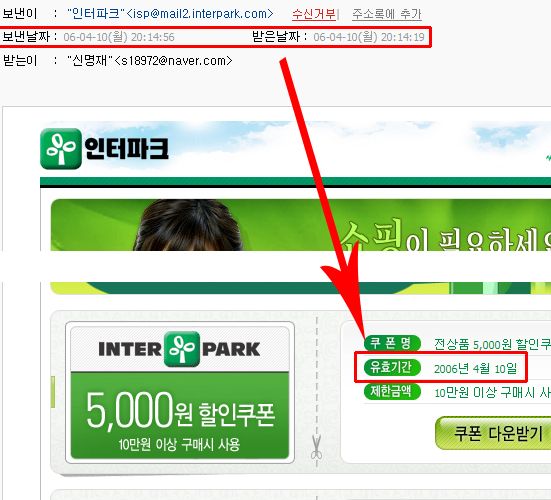Click the 전상품 5,000원 할인쿠폰 coupon name text
Screen dimensions: 551x500
(x=492, y=344)
